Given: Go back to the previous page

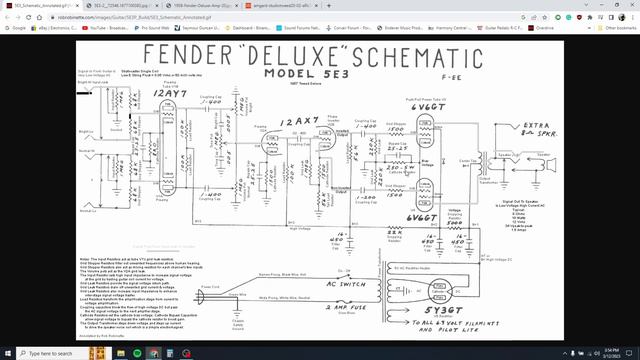Looking at the screenshot, I should click(7, 18).
